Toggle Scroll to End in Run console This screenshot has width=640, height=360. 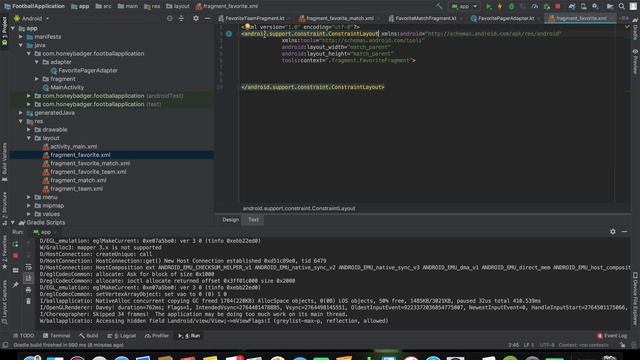pos(28,278)
